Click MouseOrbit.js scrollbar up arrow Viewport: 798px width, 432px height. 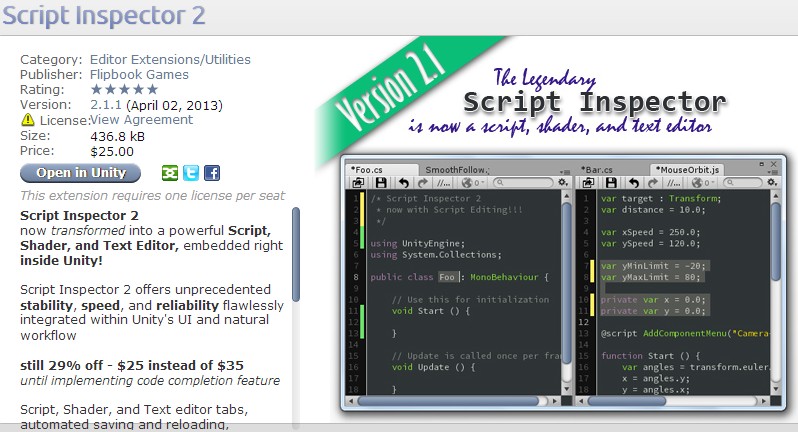(x=776, y=195)
